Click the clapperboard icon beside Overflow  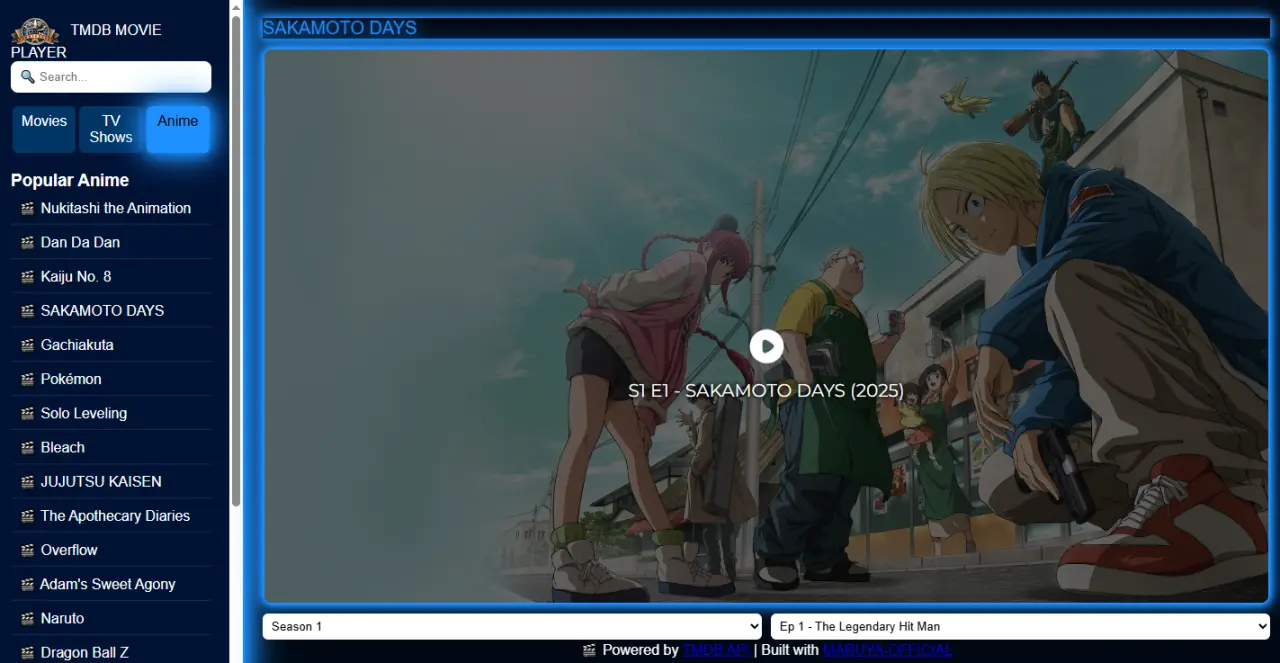pos(28,550)
